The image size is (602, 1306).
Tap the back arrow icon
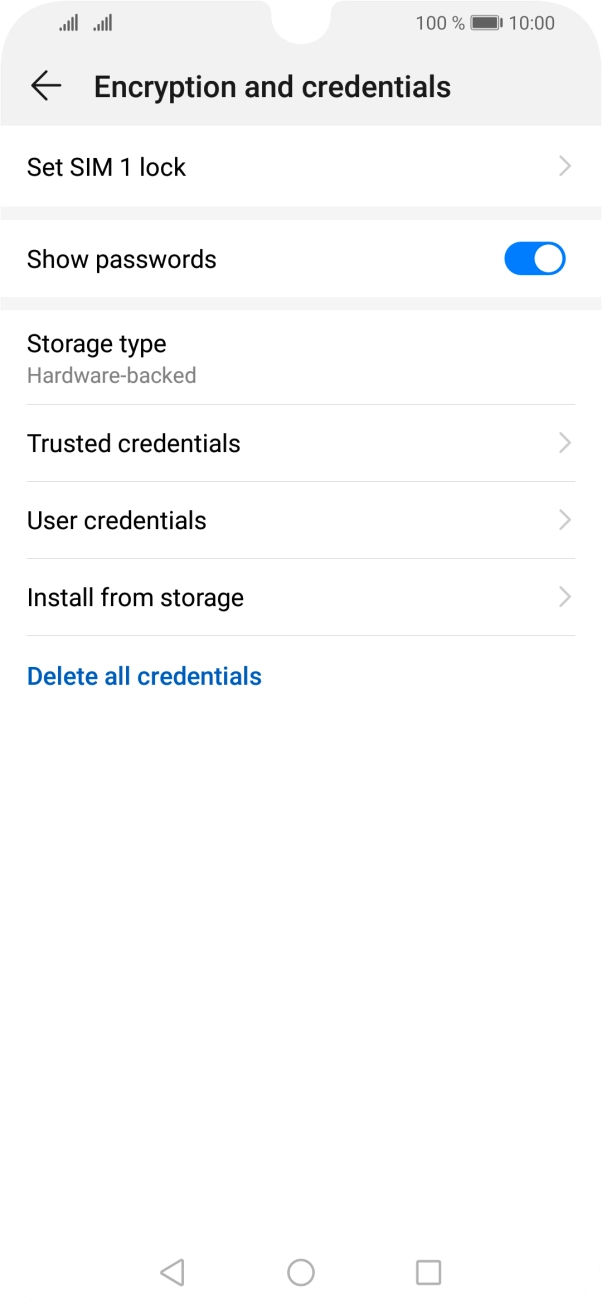(x=46, y=87)
